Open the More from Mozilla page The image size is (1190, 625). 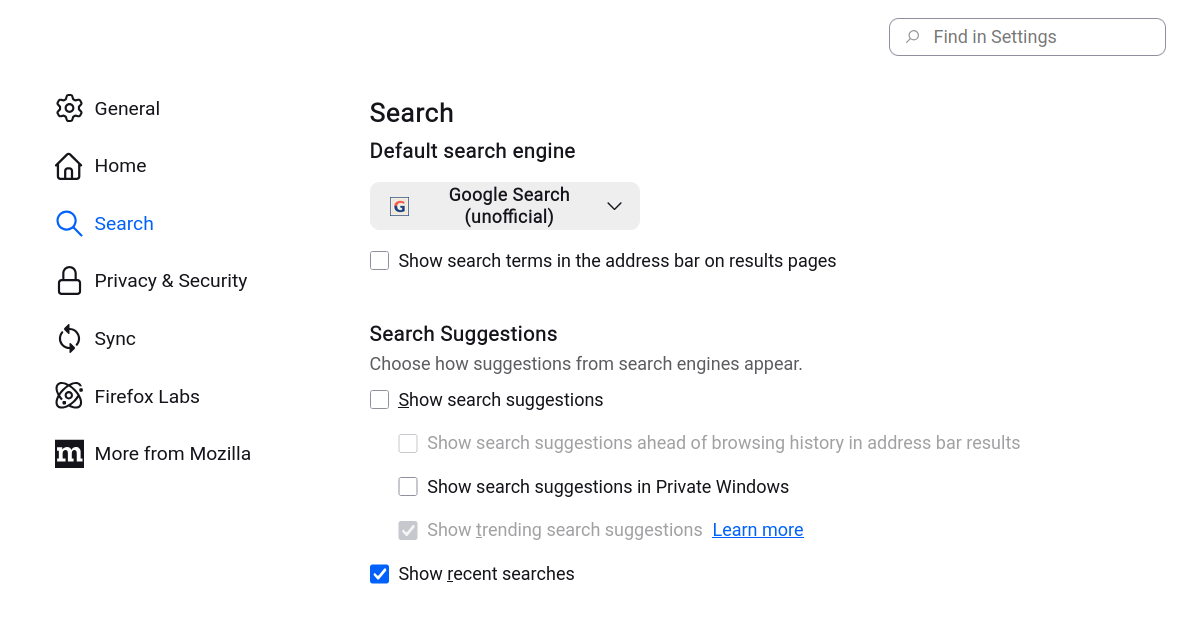172,454
